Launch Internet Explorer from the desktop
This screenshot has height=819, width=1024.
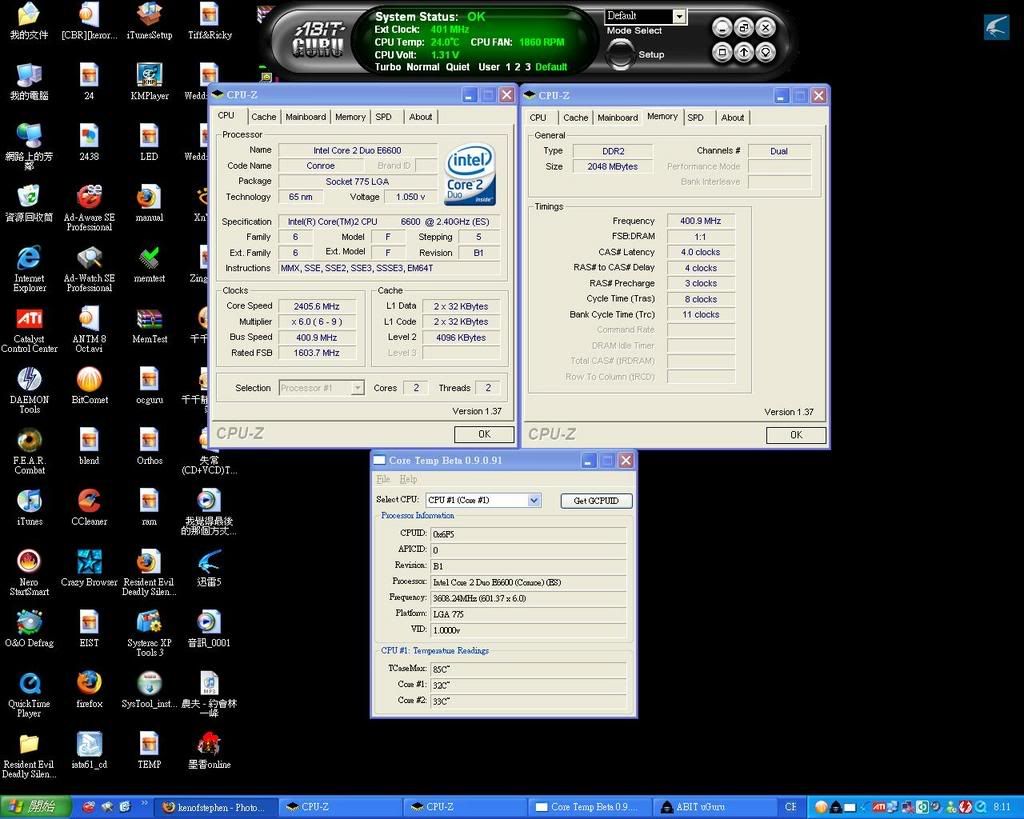[29, 268]
